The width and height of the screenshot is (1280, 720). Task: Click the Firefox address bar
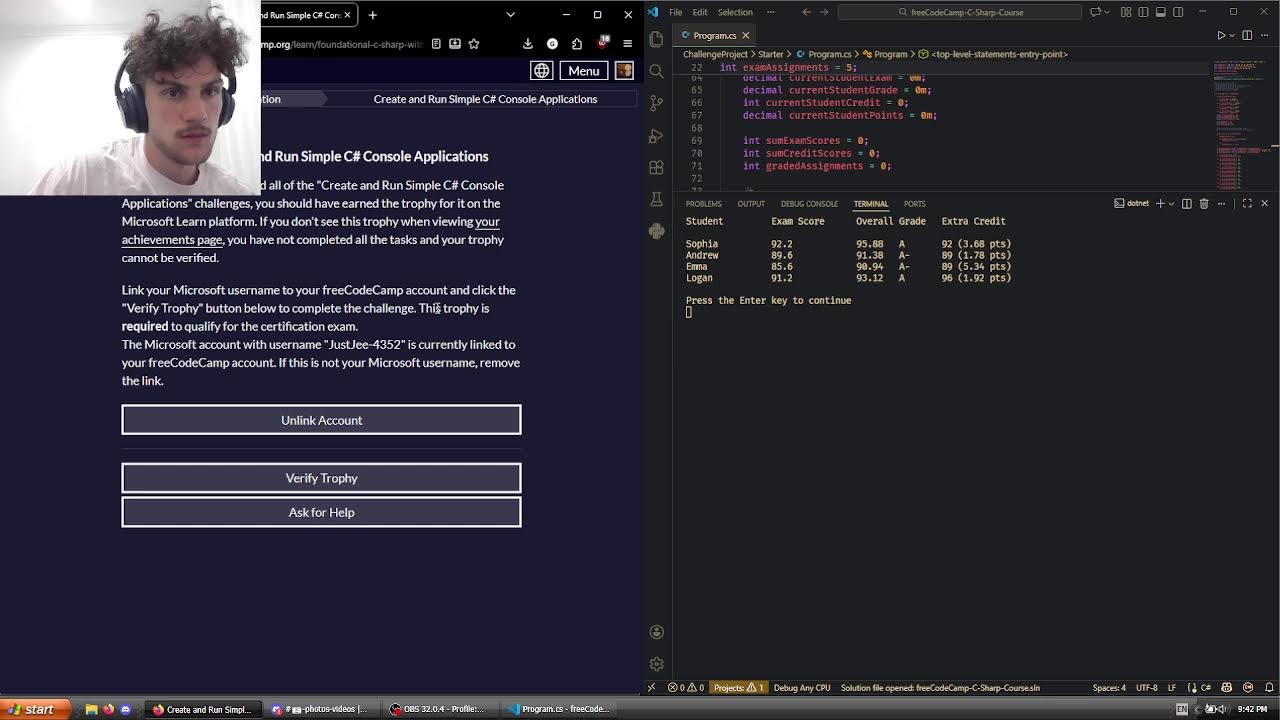click(343, 44)
